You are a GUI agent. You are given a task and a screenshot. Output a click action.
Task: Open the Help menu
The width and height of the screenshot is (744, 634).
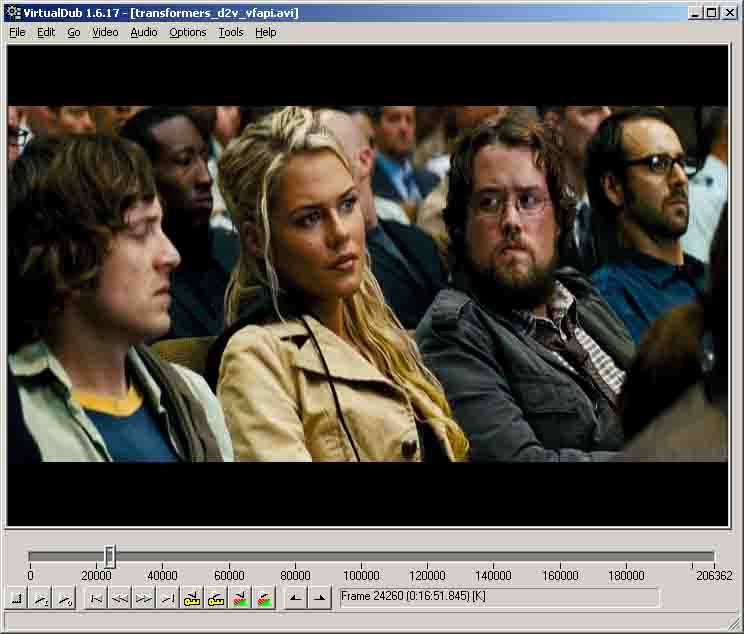point(266,32)
